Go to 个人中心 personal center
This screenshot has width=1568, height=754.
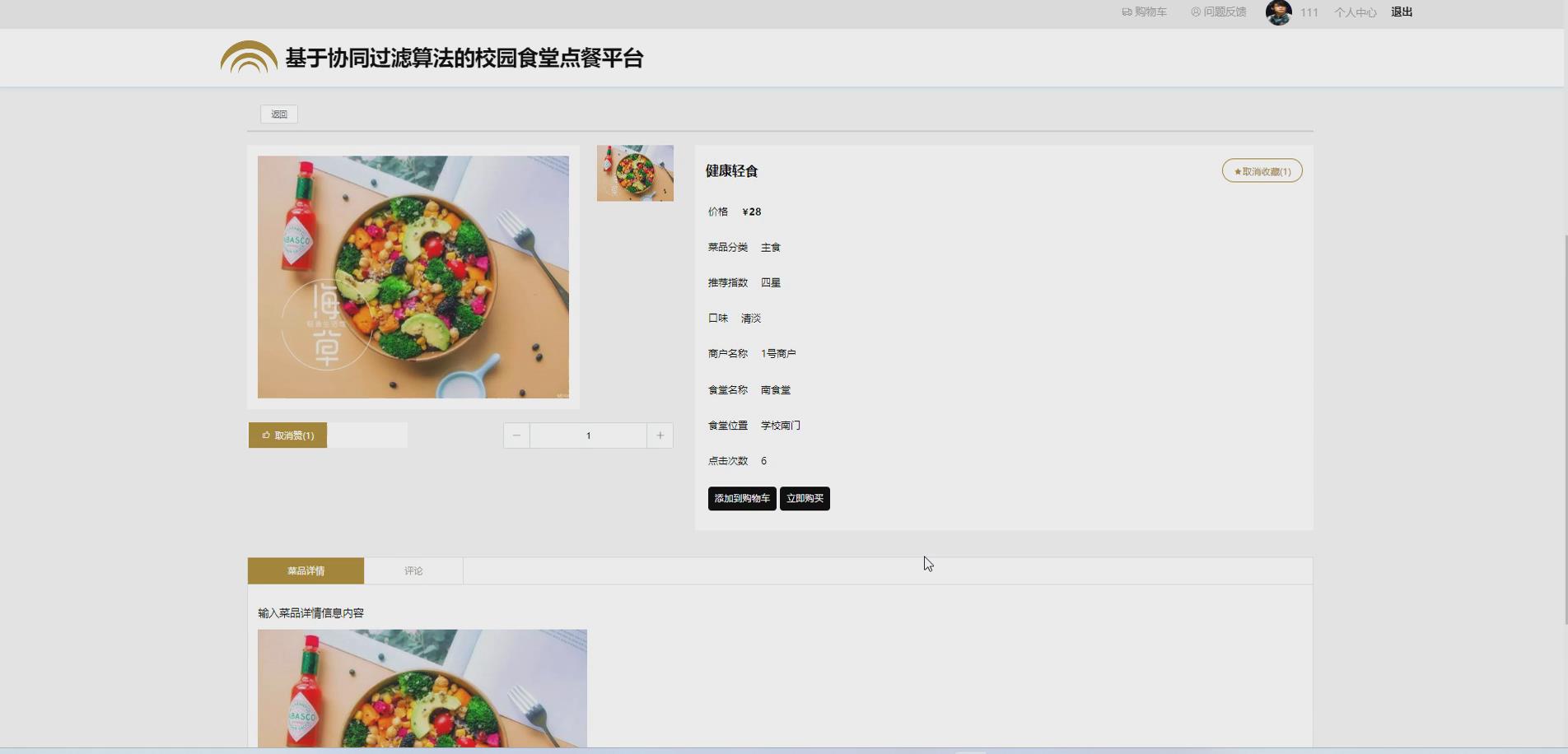point(1356,12)
